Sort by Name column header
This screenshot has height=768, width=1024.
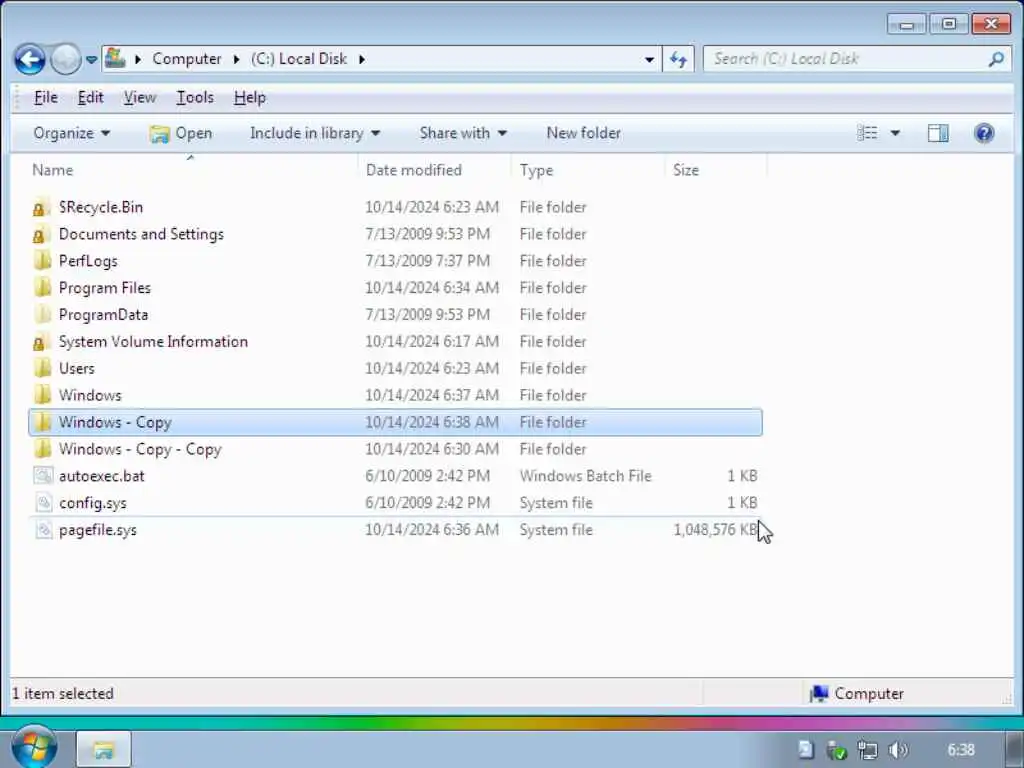coord(53,170)
